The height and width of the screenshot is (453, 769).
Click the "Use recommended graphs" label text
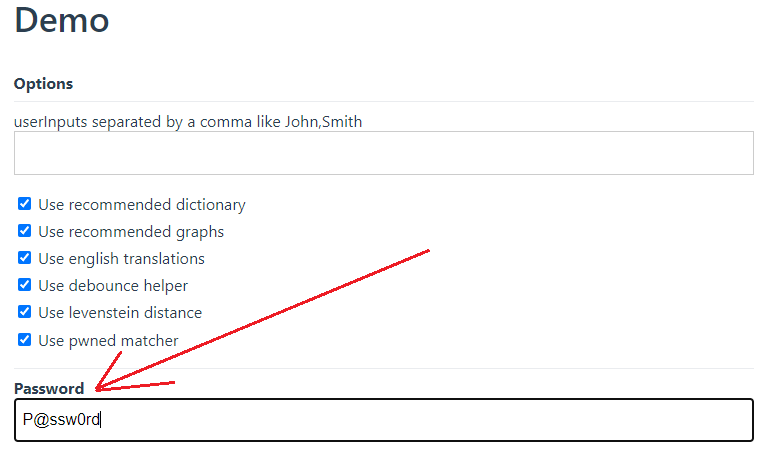tap(131, 232)
